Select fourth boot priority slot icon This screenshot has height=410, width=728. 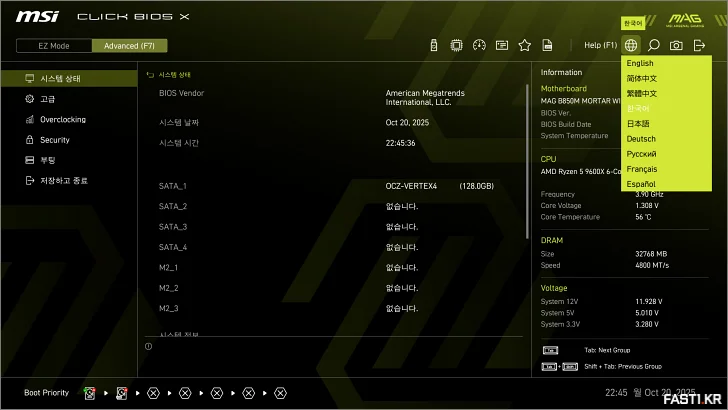[x=185, y=393]
